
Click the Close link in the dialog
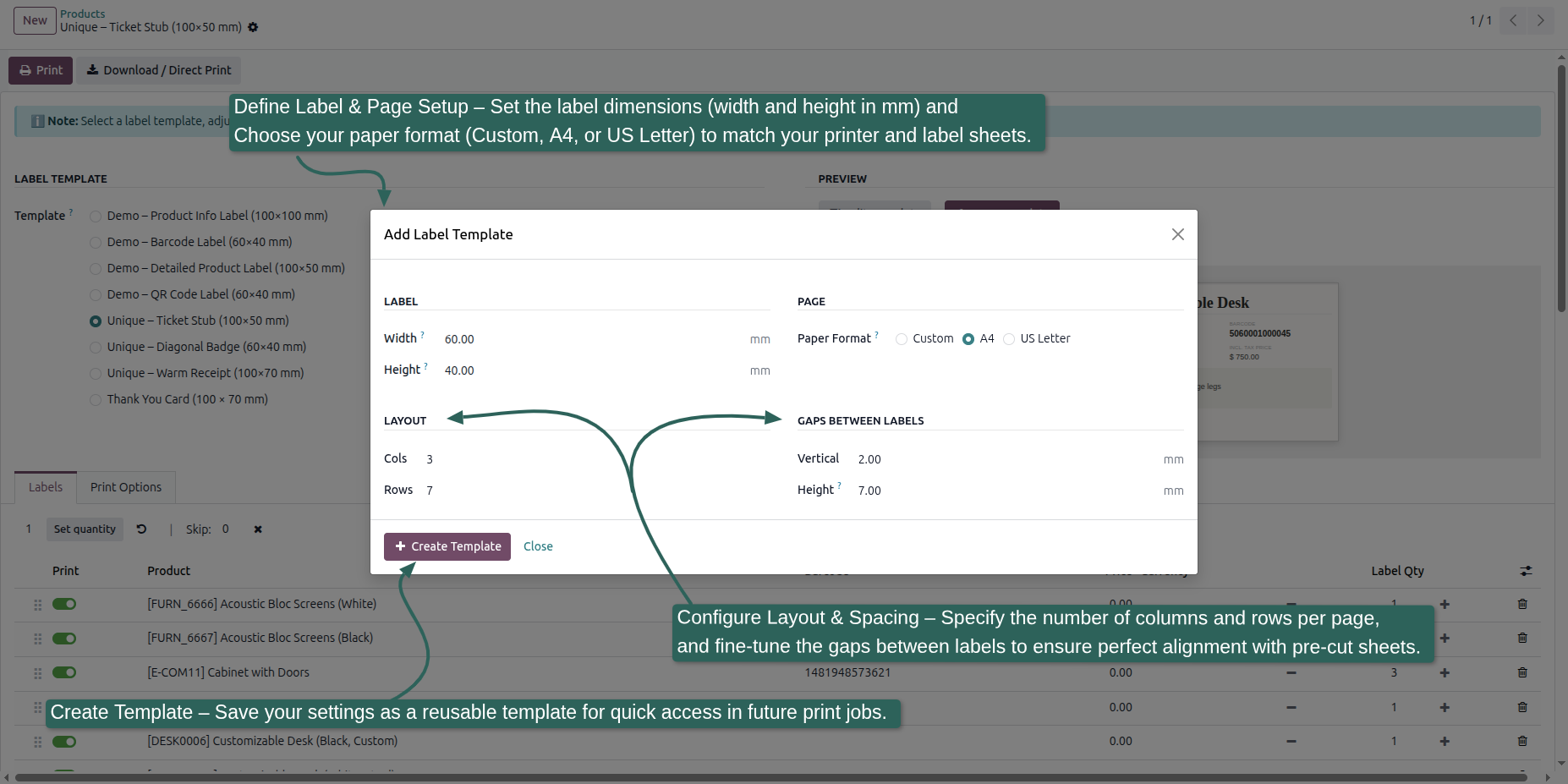[538, 546]
